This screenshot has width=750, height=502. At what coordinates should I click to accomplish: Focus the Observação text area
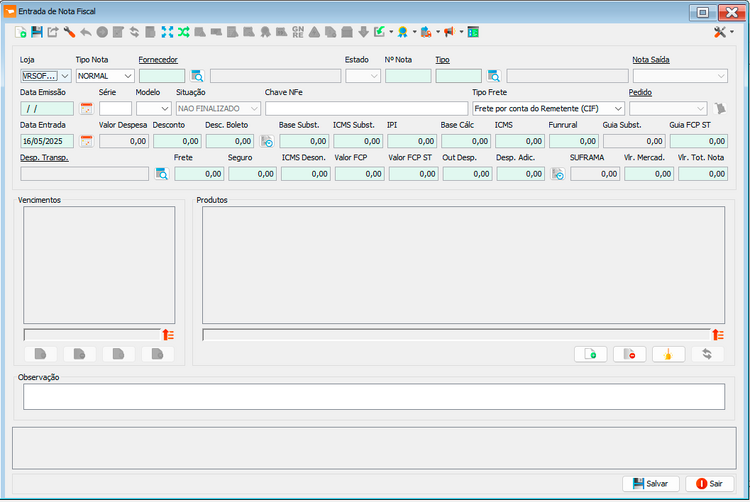374,396
